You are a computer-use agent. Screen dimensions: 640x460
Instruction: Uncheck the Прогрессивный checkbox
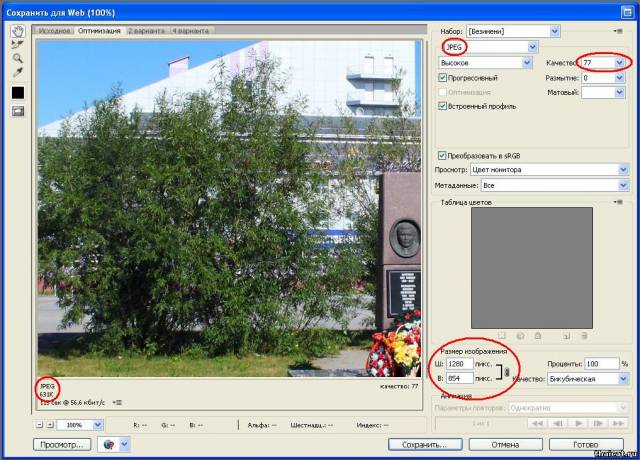443,77
